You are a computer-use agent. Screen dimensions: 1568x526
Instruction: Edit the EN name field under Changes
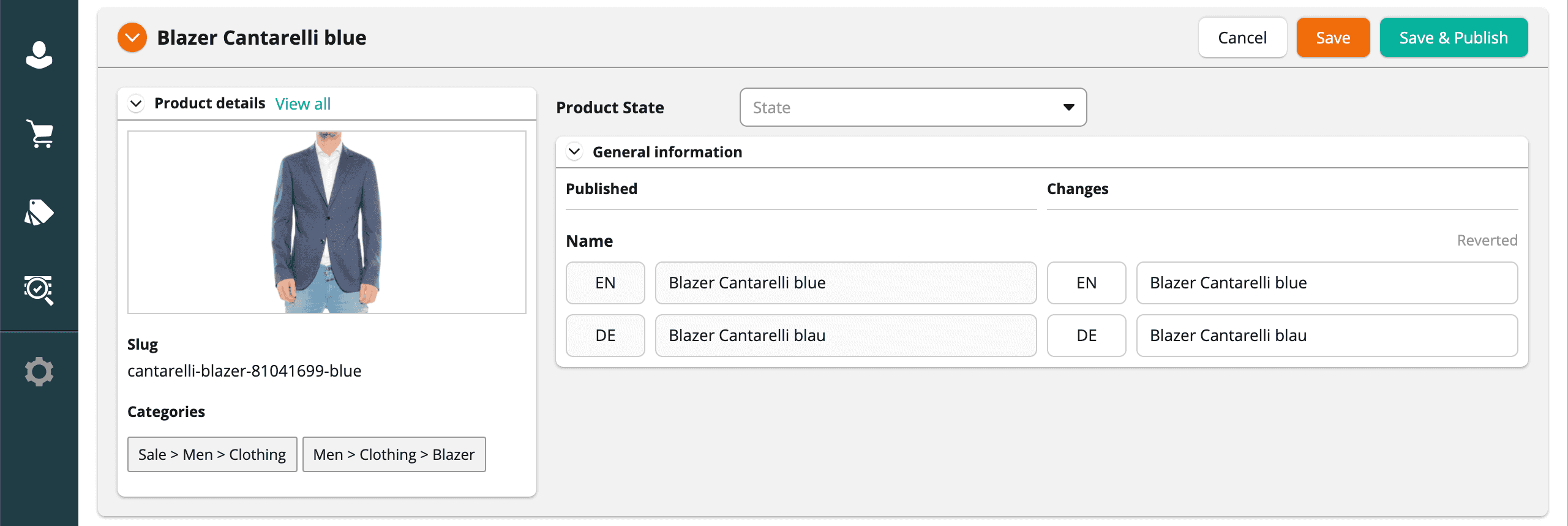coord(1326,283)
